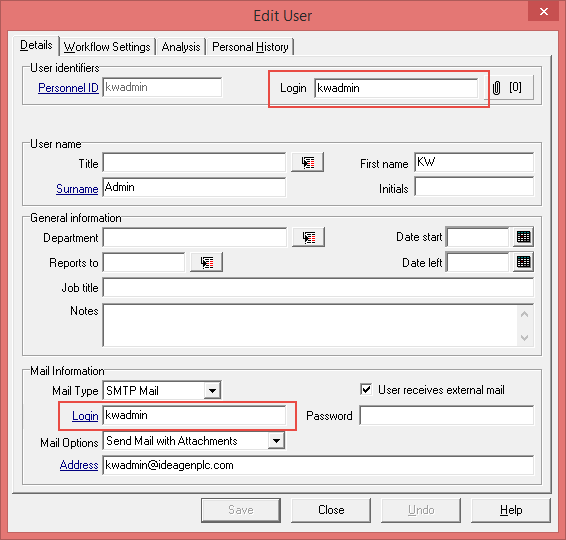Image resolution: width=566 pixels, height=540 pixels.
Task: Follow the Surname link
Action: click(77, 189)
